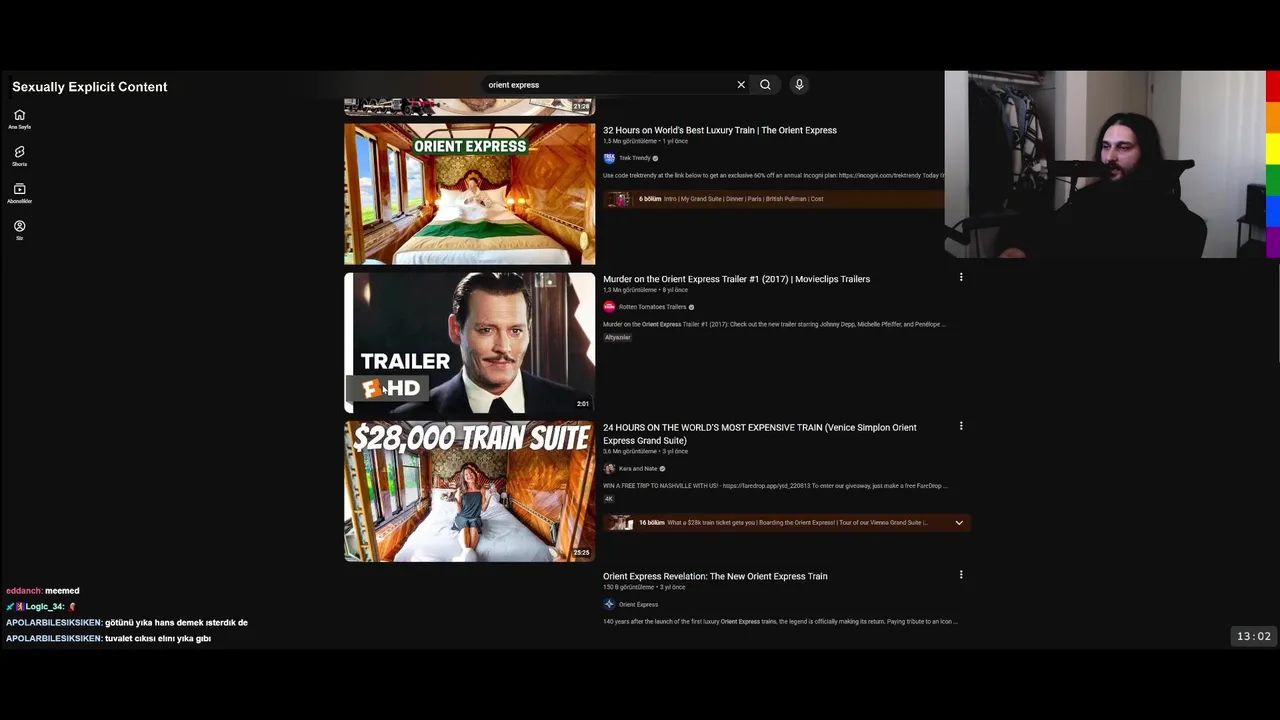Screen dimensions: 1280x720
Task: Clear the search text with the X icon
Action: point(741,85)
